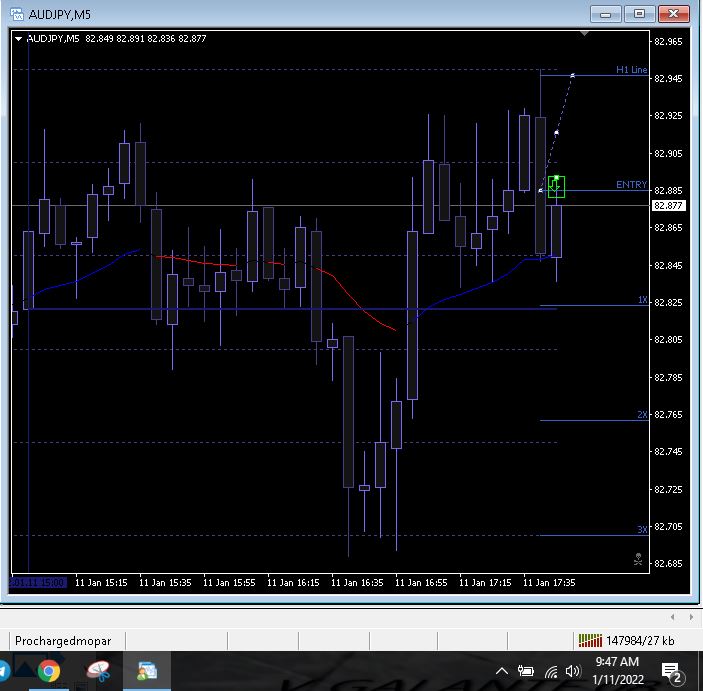703x691 pixels.
Task: Click the scroll right arrow below the chart
Action: click(x=691, y=617)
